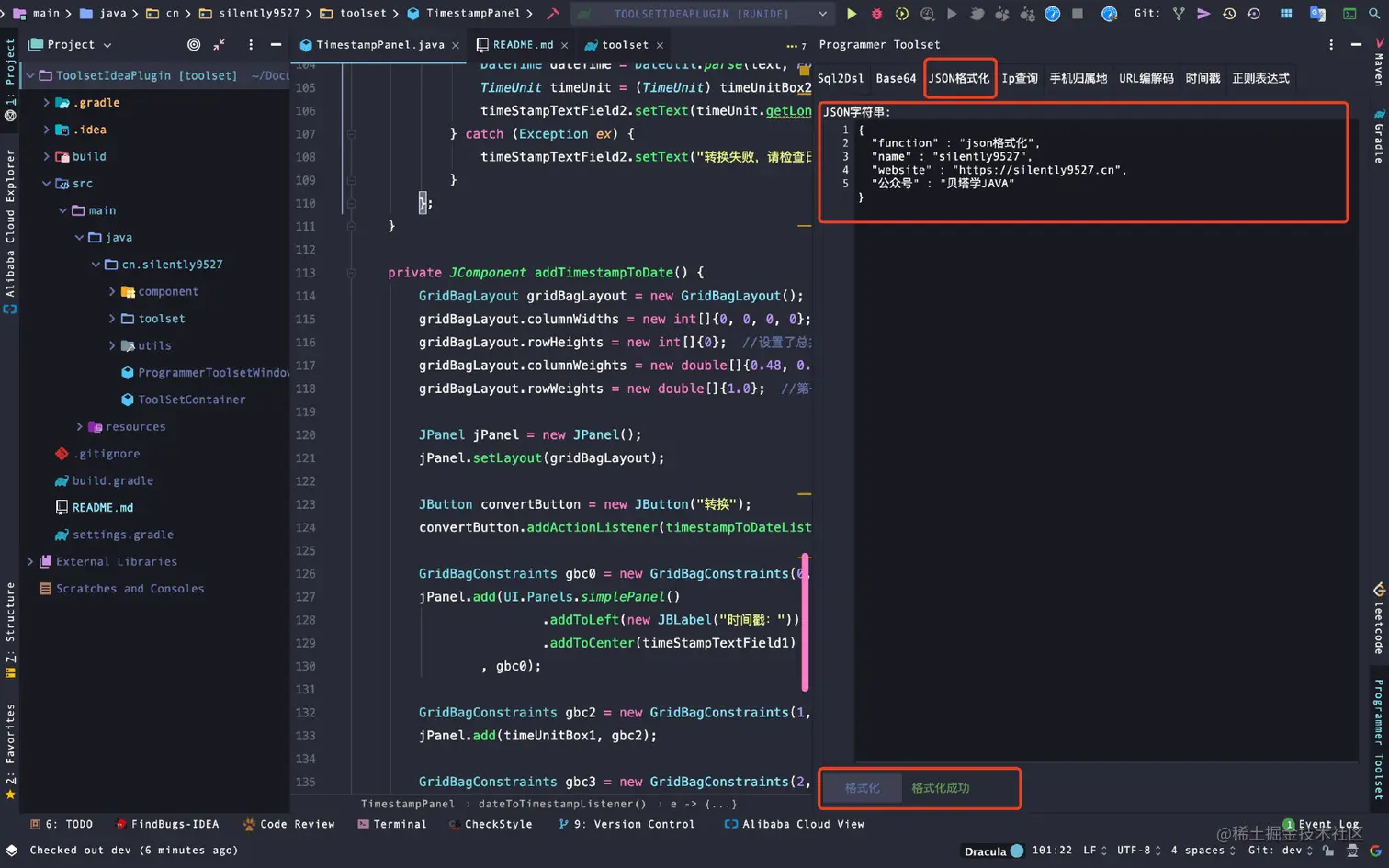
Task: Open the terminal icon at top right
Action: click(x=1349, y=14)
